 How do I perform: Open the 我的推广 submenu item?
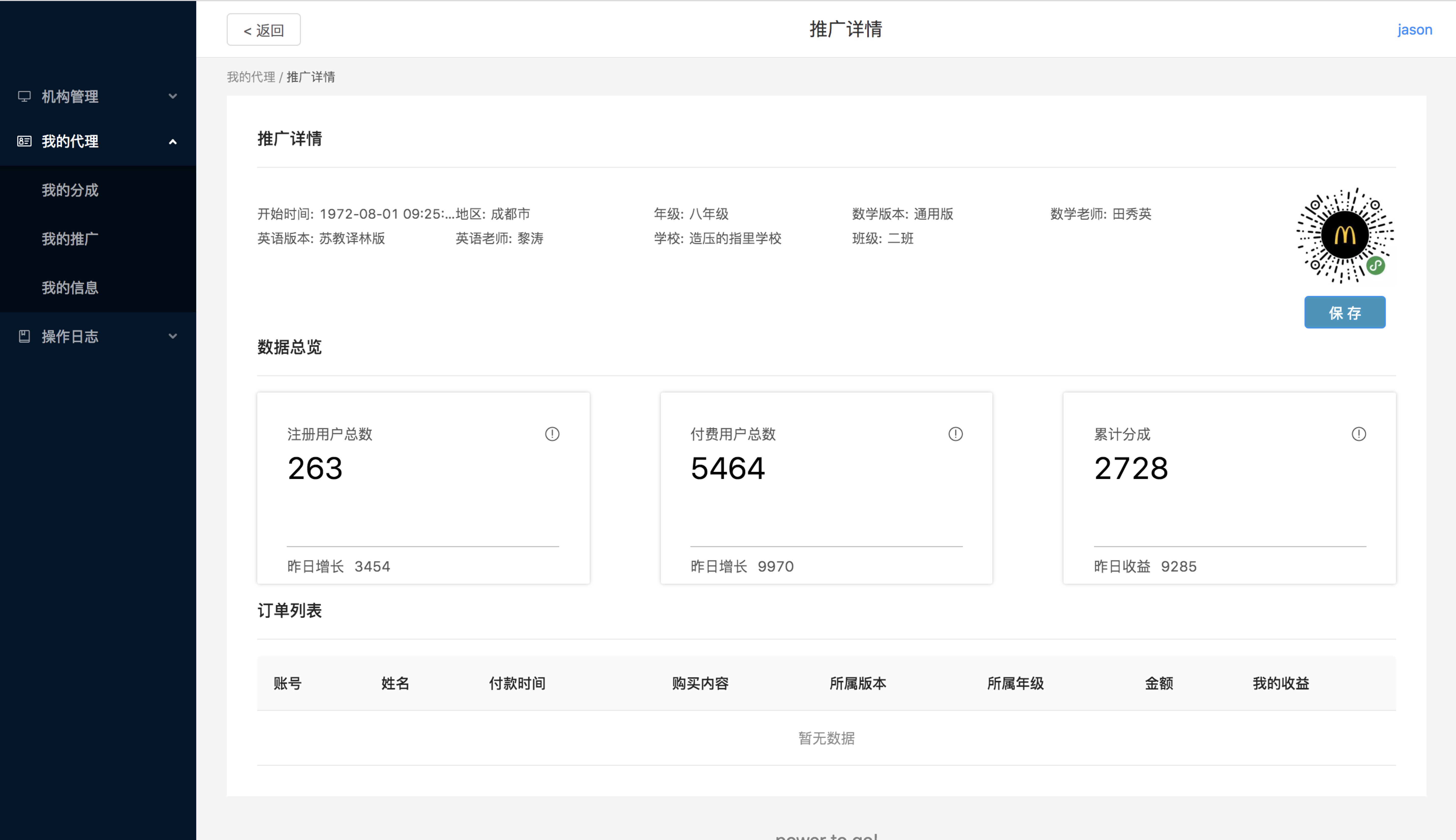[x=70, y=239]
